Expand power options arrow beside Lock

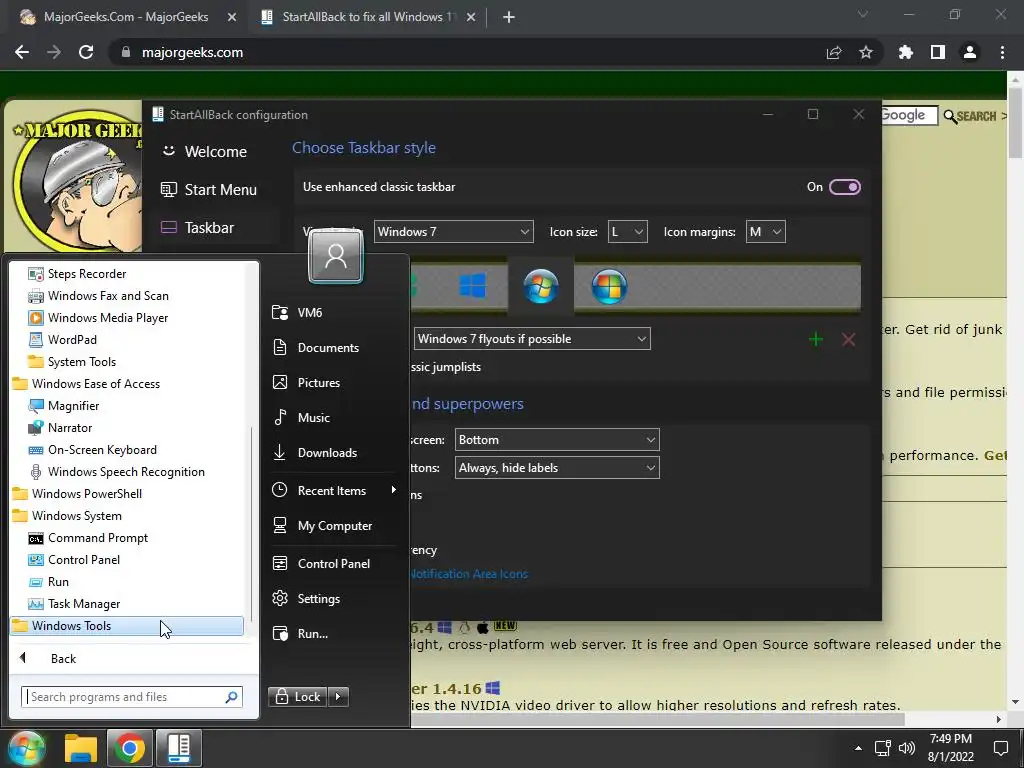point(338,697)
